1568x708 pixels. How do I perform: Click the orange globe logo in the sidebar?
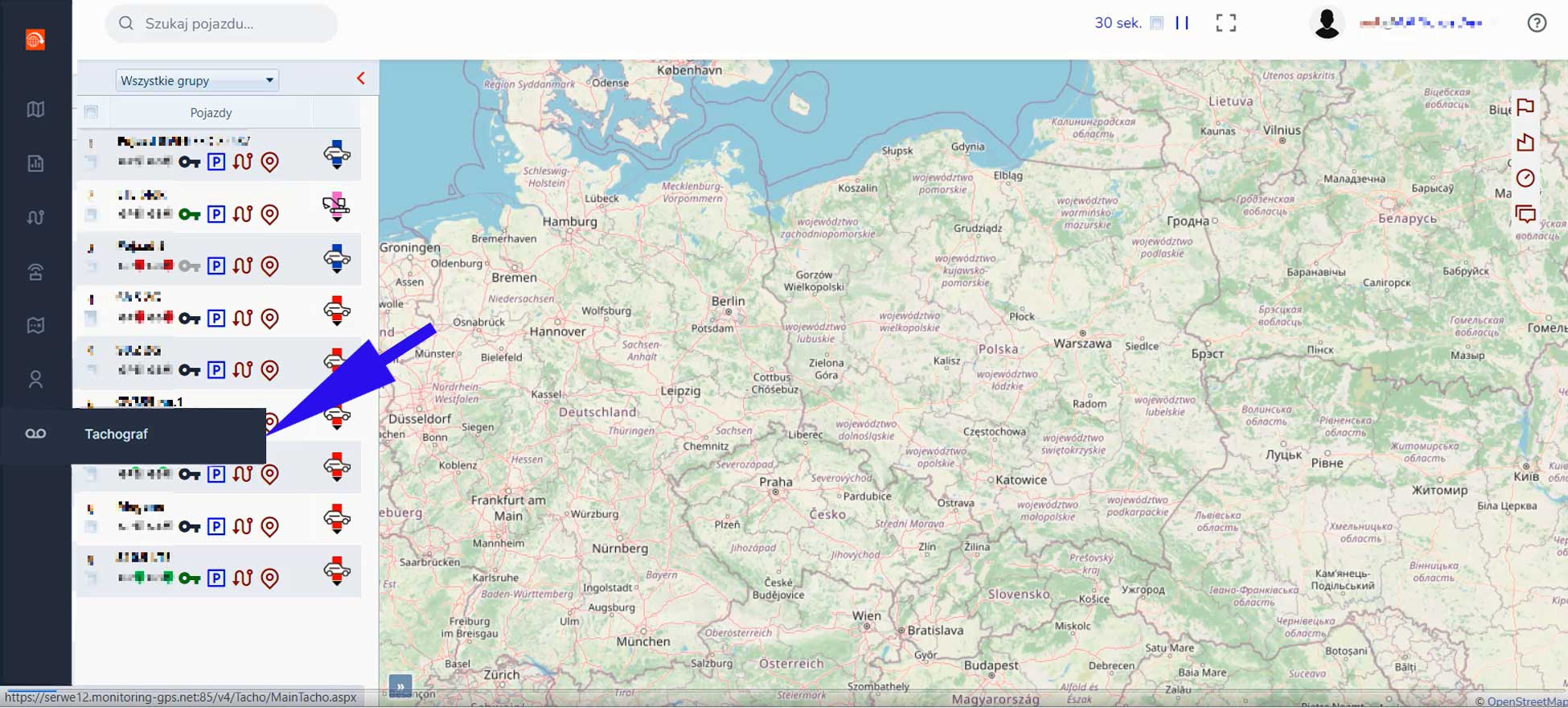pos(35,39)
